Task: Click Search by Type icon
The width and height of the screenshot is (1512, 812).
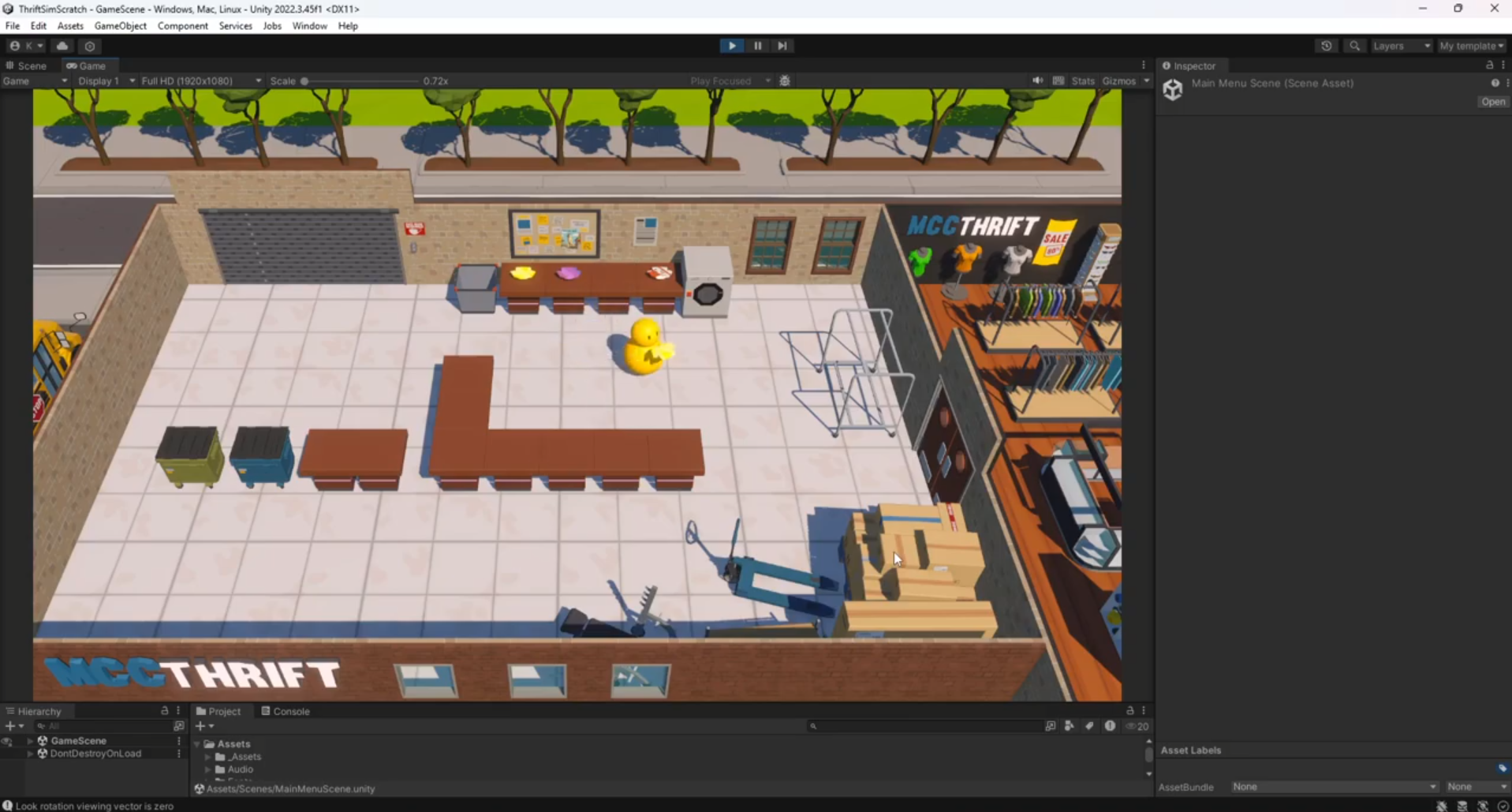Action: 1070,726
